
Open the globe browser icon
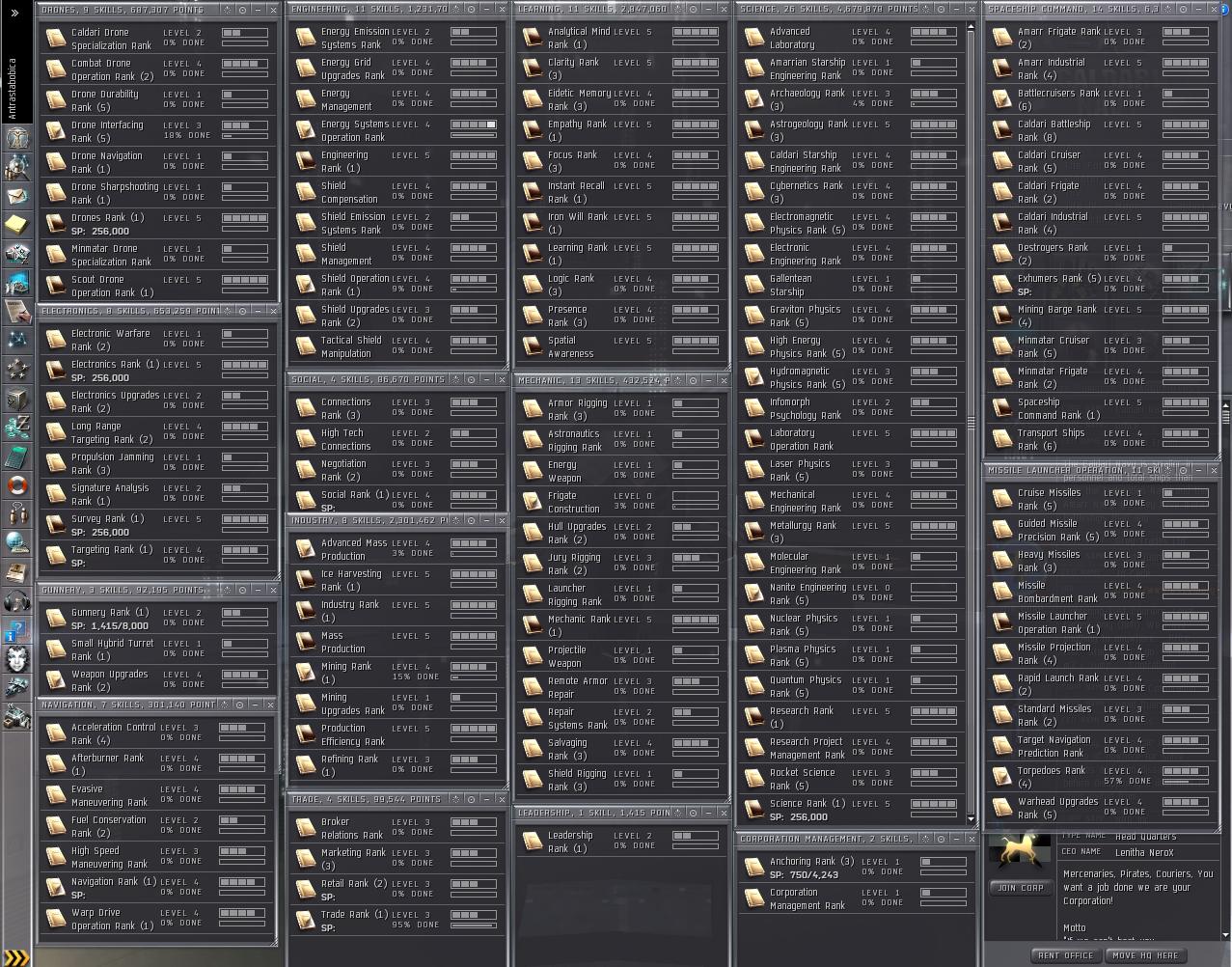tap(17, 542)
